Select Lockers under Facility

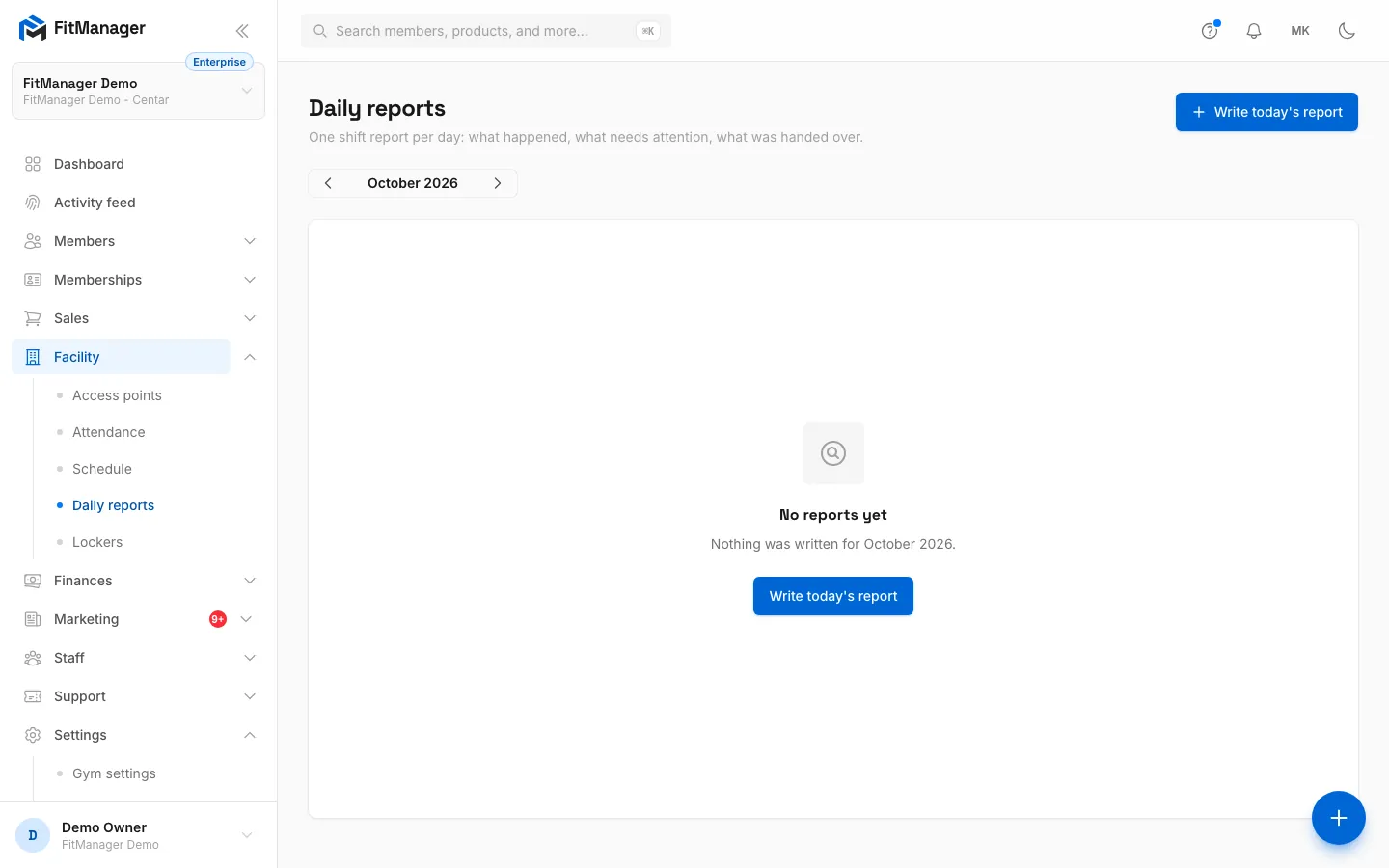tap(97, 542)
